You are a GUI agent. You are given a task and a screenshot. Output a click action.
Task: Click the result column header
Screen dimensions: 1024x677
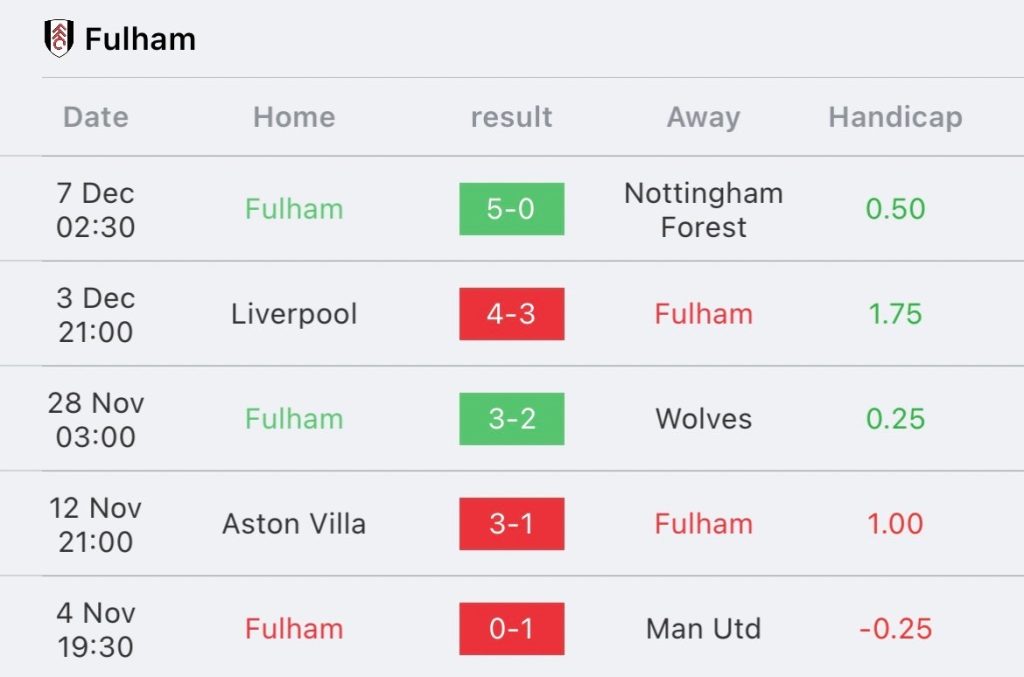(511, 118)
